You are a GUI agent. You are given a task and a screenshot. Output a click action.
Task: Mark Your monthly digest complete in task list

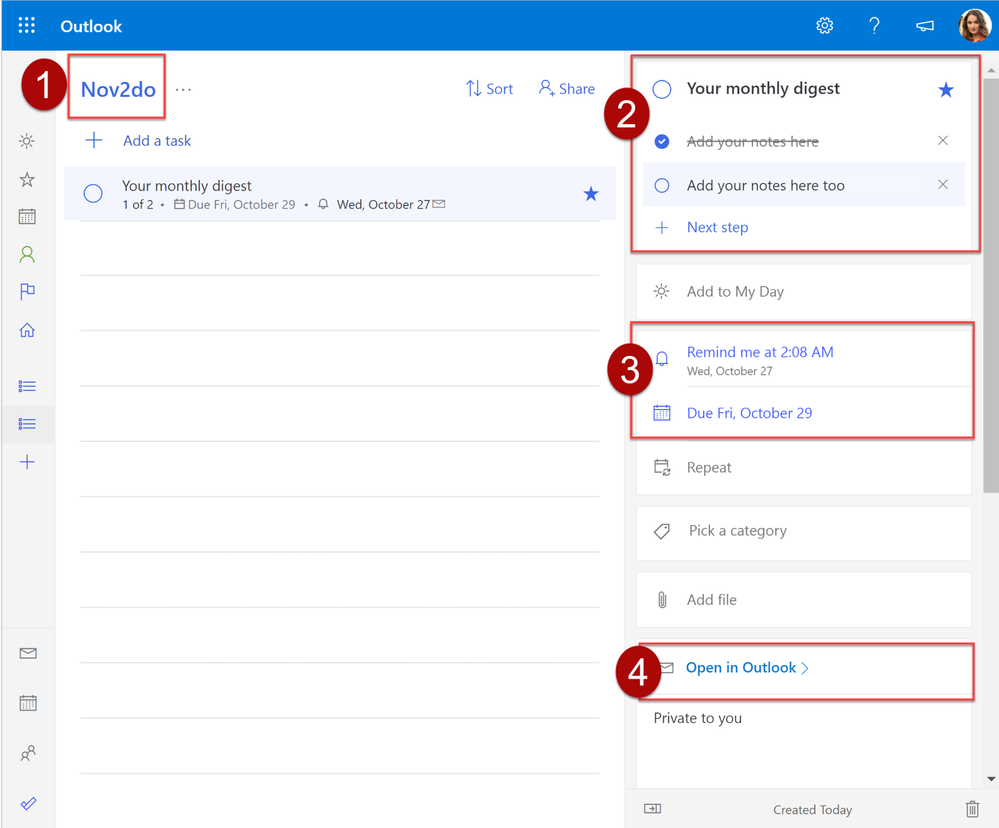tap(93, 193)
